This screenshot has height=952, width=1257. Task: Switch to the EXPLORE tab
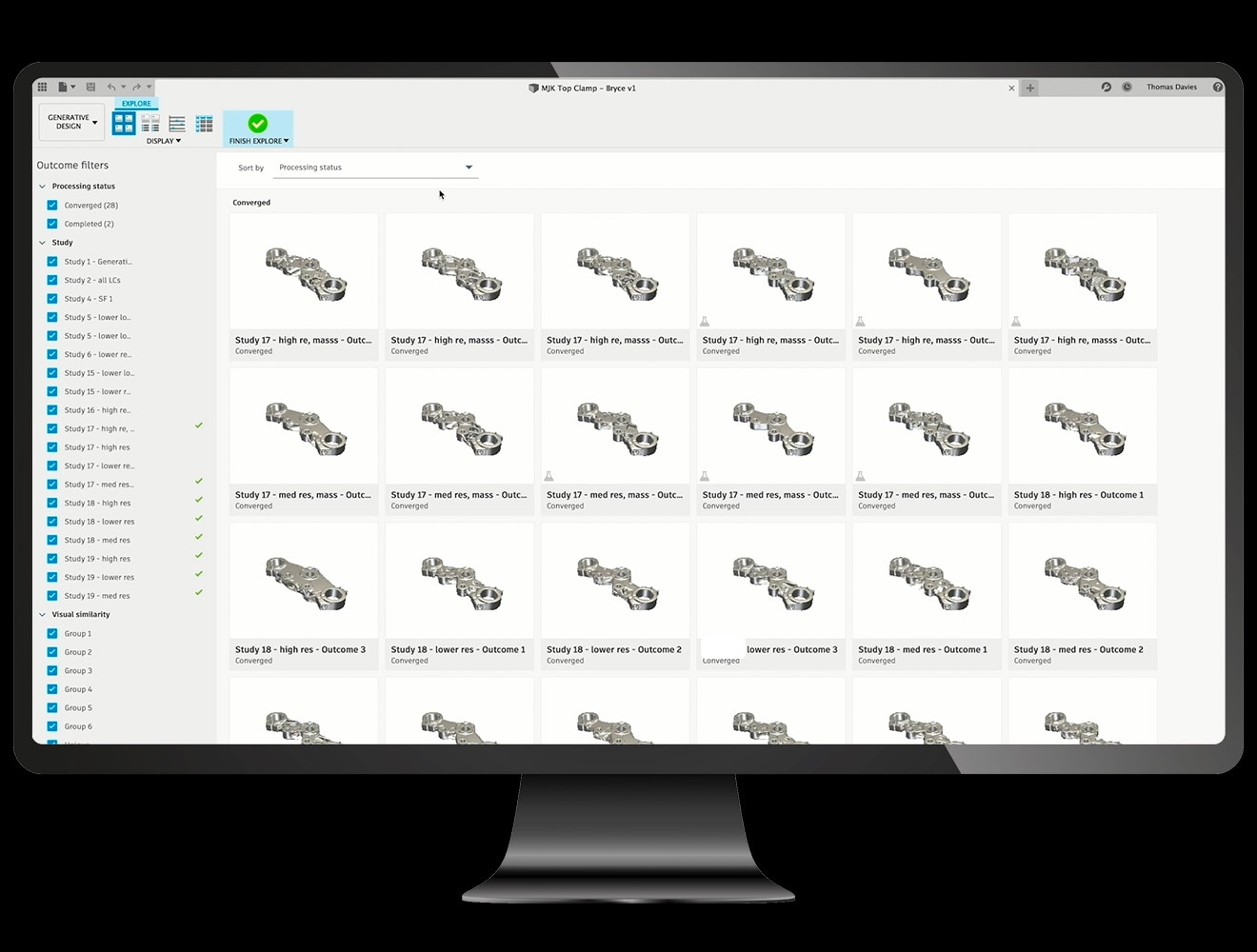135,103
